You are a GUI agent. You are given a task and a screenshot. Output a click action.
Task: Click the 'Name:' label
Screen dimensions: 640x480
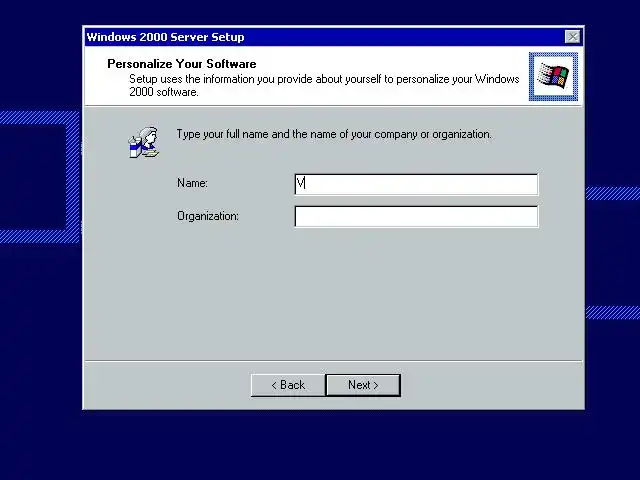click(x=192, y=183)
